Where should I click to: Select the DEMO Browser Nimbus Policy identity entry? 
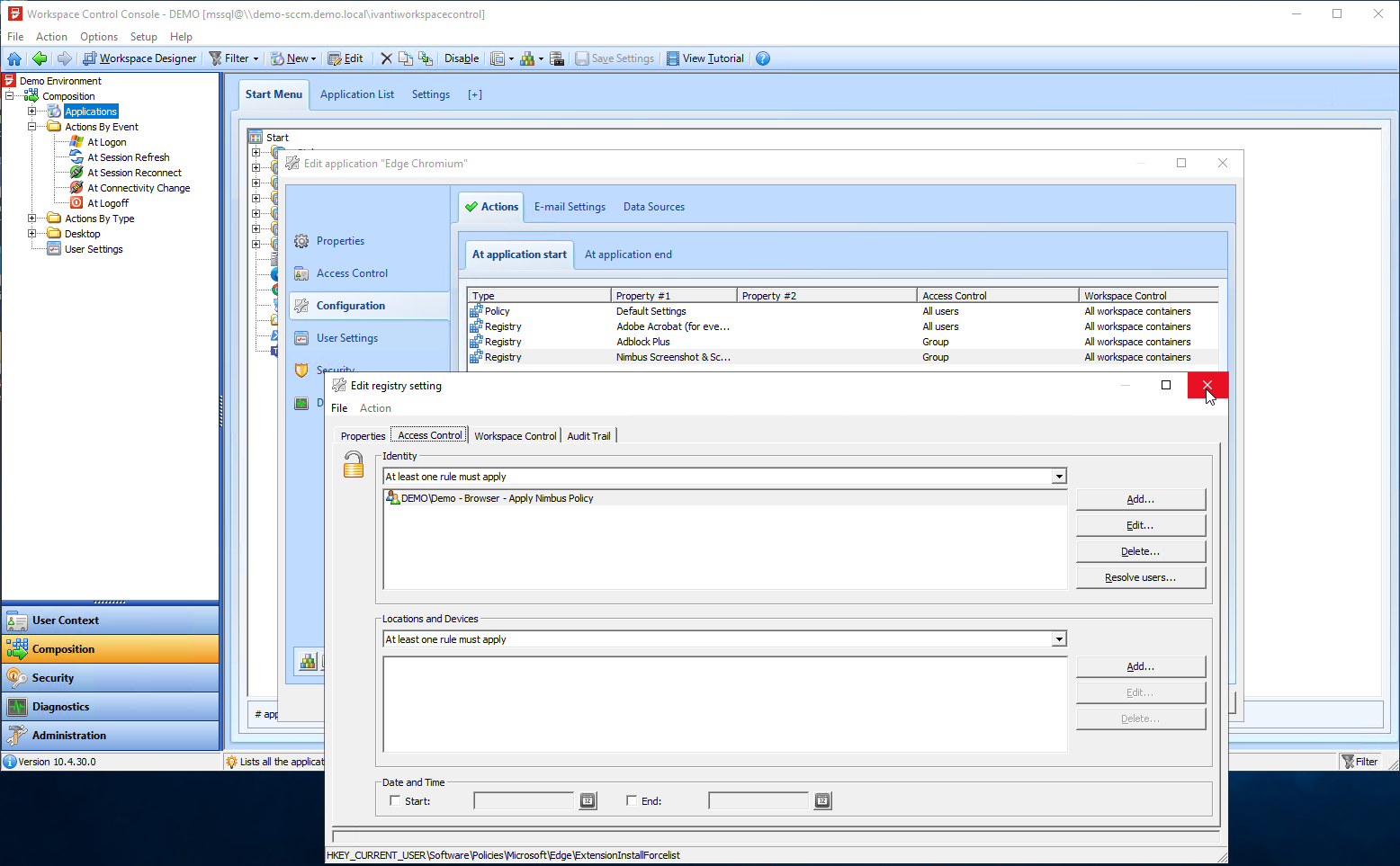click(x=497, y=498)
